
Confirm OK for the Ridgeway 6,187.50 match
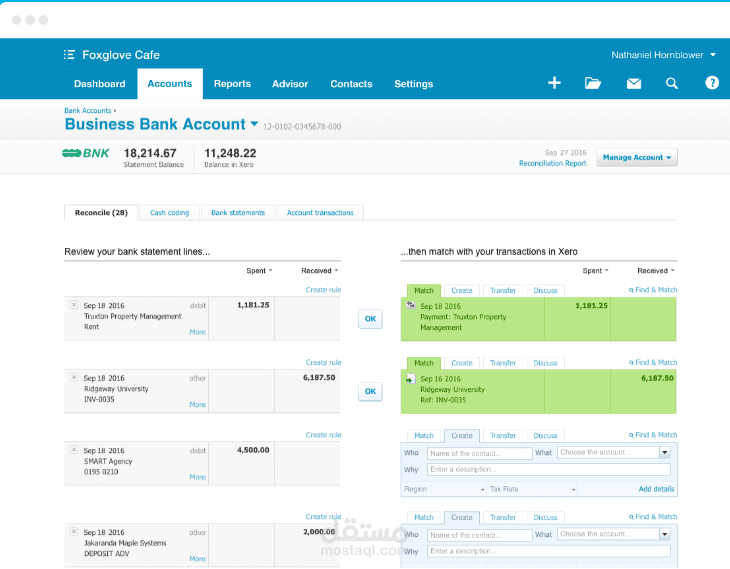click(370, 392)
